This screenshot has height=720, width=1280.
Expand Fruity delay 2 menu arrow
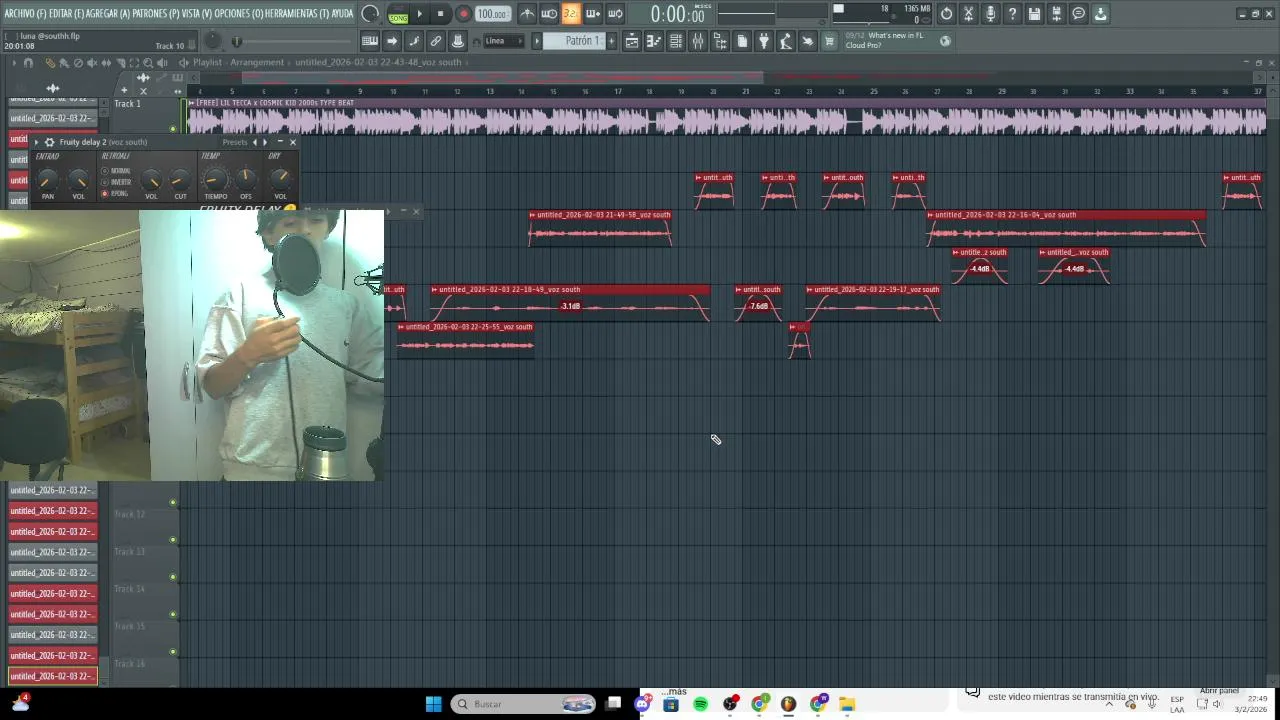click(x=36, y=142)
